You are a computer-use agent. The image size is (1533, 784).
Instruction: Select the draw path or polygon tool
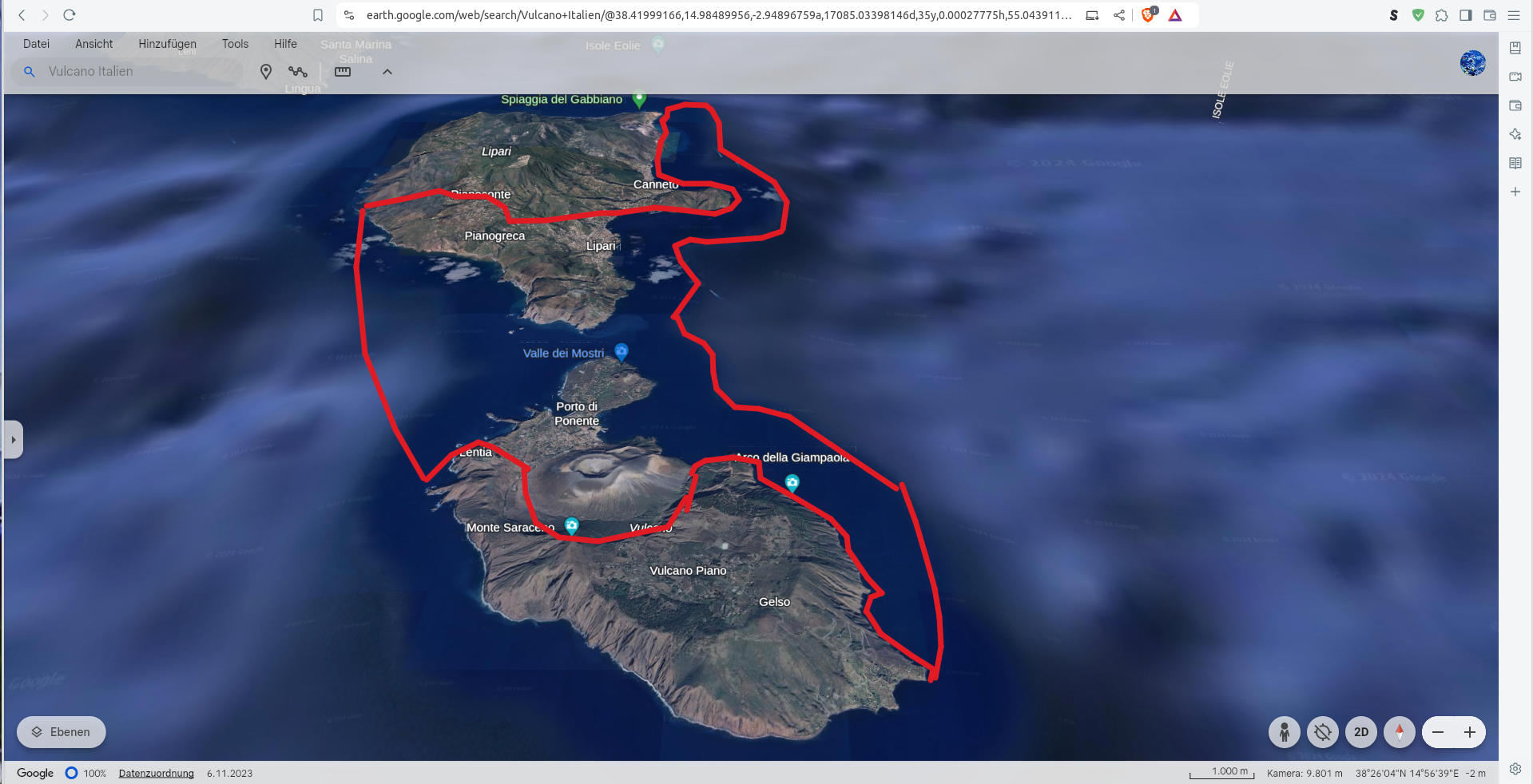click(x=298, y=72)
